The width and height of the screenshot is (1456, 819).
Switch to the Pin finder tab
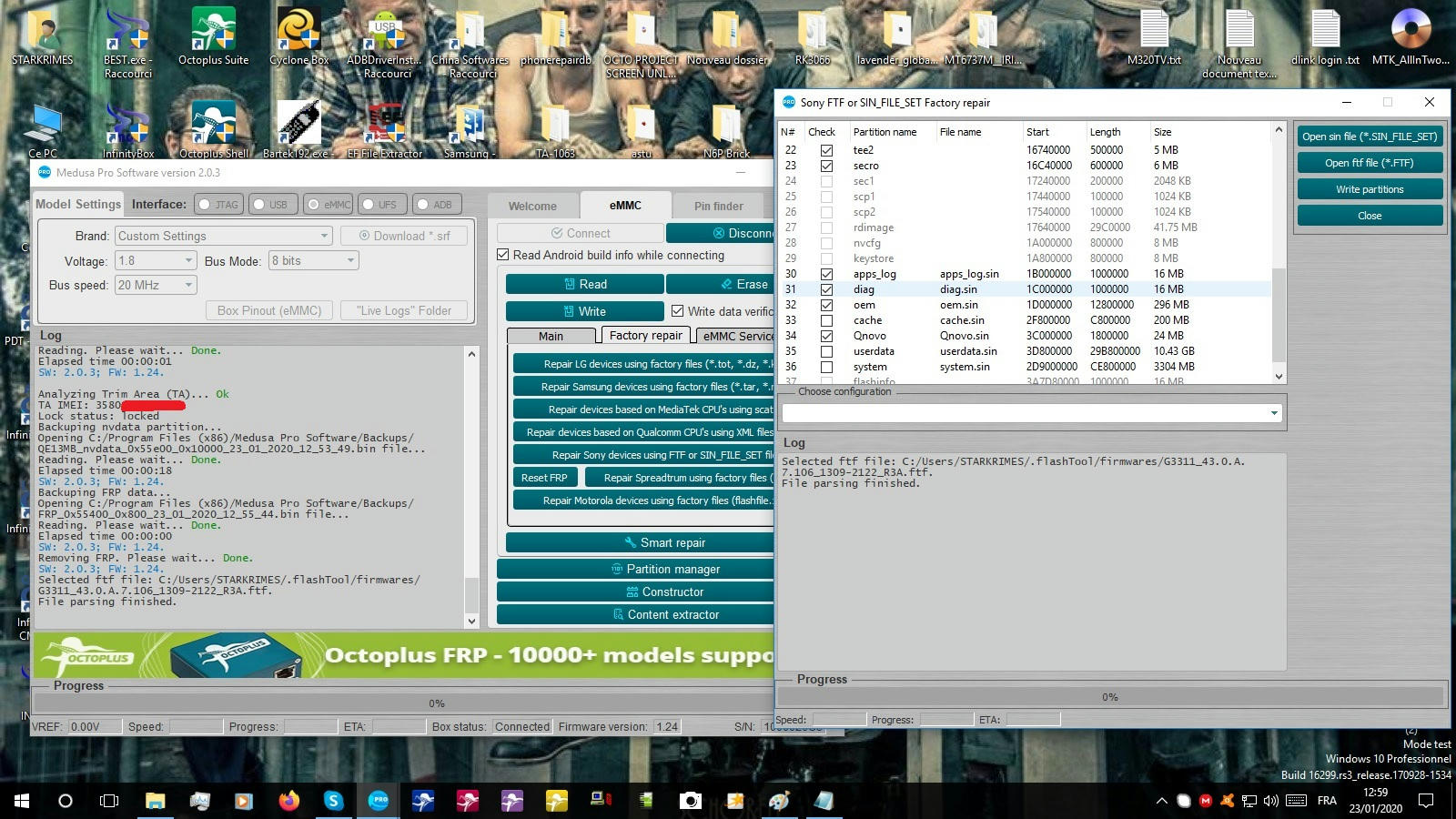tap(717, 206)
